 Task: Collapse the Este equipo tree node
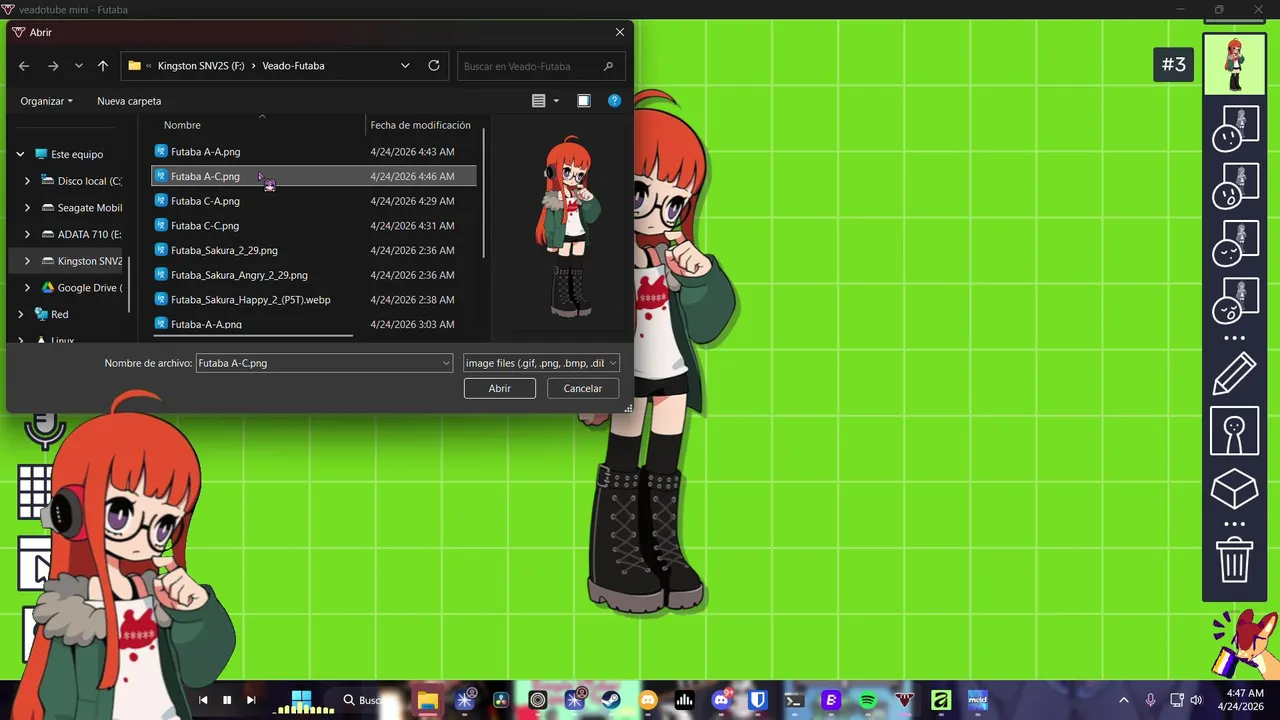click(20, 155)
